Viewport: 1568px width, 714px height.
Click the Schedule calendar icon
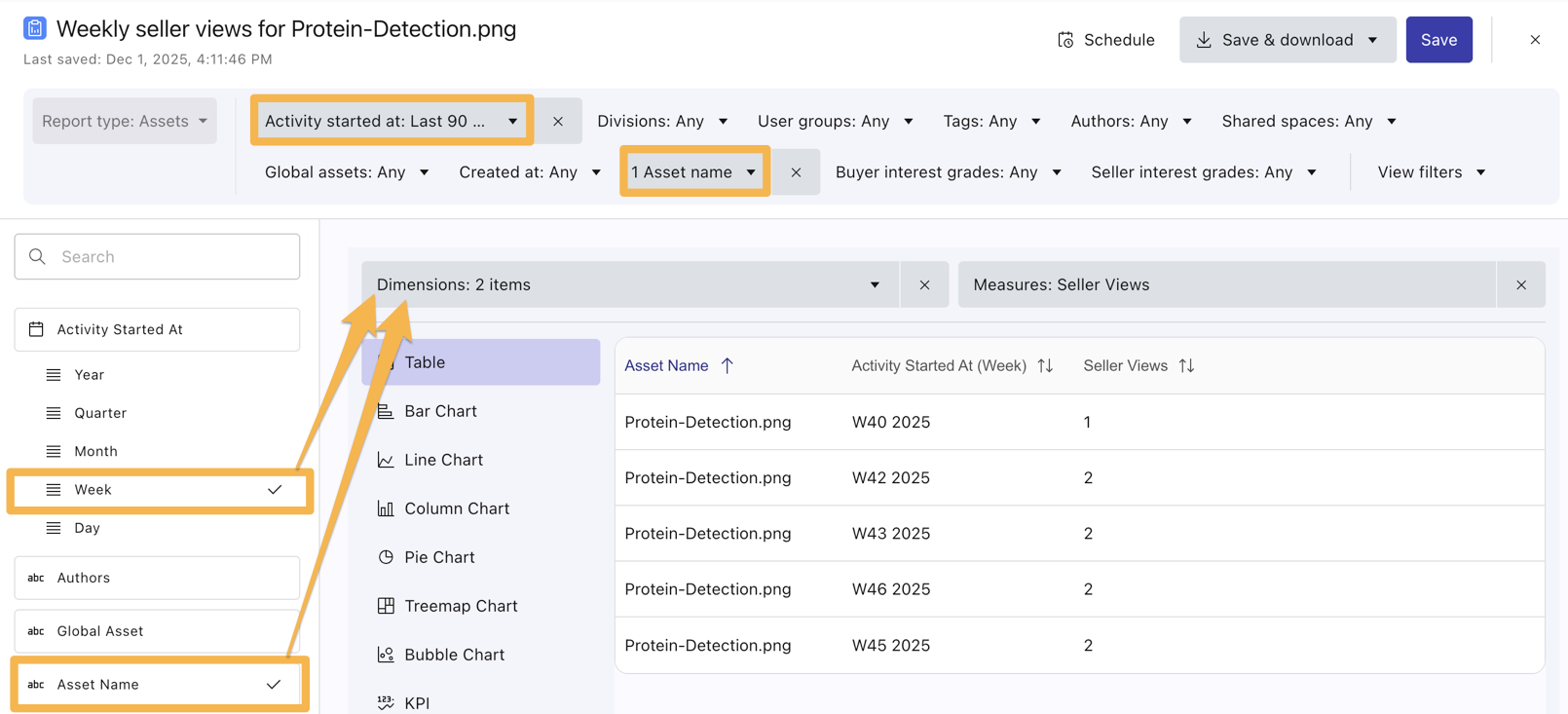coord(1065,40)
